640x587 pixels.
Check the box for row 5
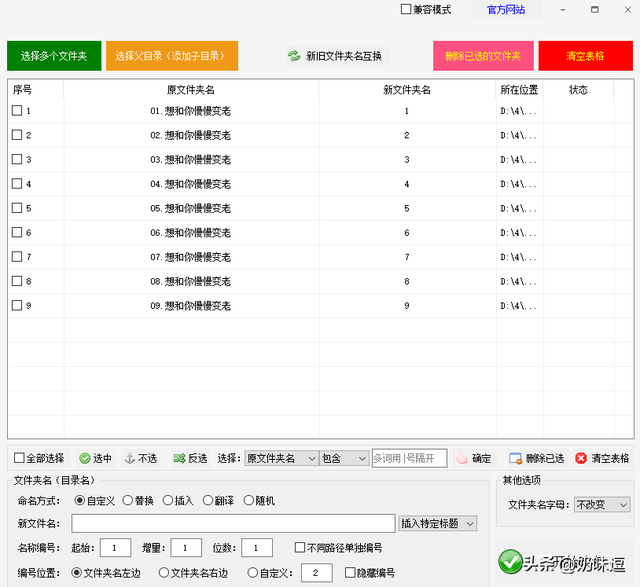17,208
